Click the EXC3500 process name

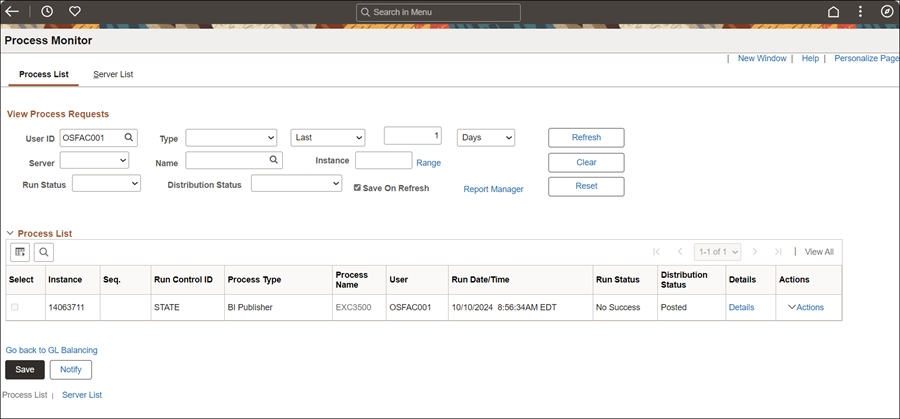click(x=354, y=307)
